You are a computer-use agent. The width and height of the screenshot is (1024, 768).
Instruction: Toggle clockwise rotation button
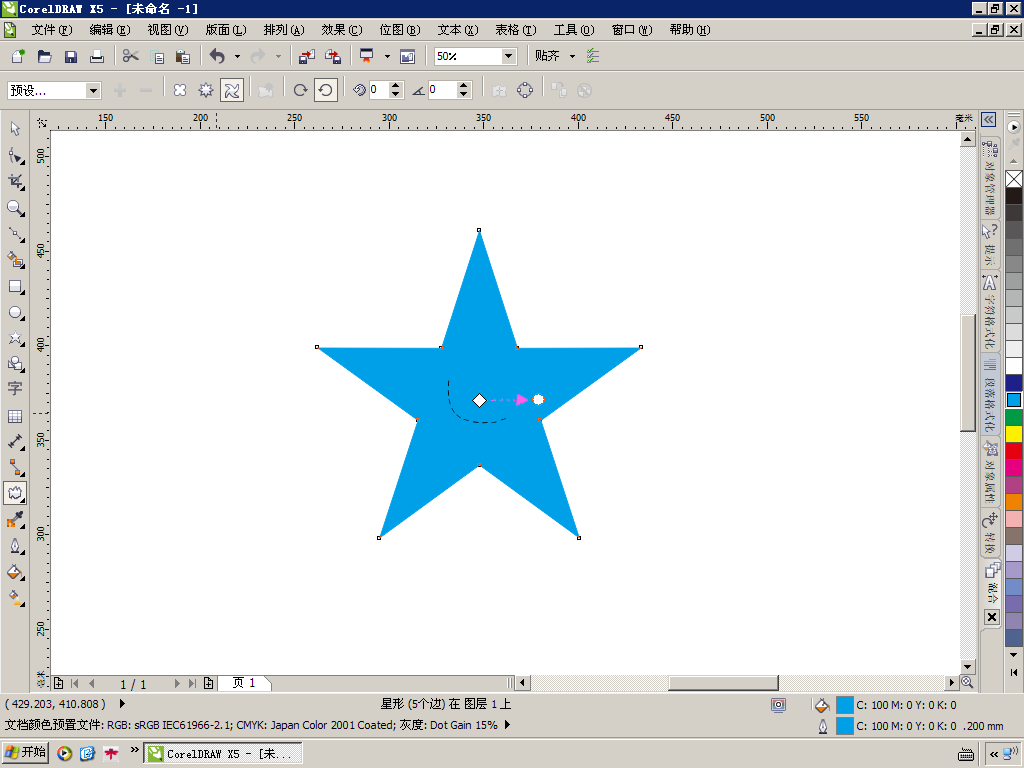tap(300, 90)
